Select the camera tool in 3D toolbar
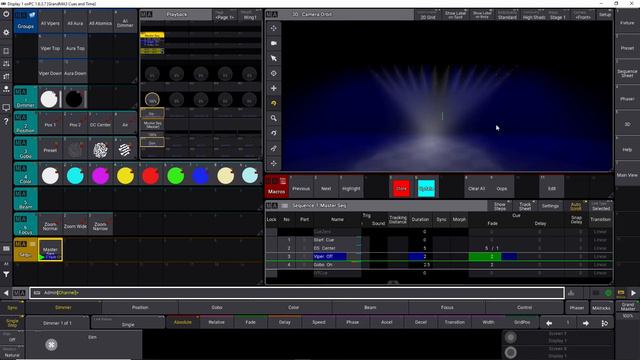 pos(273,43)
